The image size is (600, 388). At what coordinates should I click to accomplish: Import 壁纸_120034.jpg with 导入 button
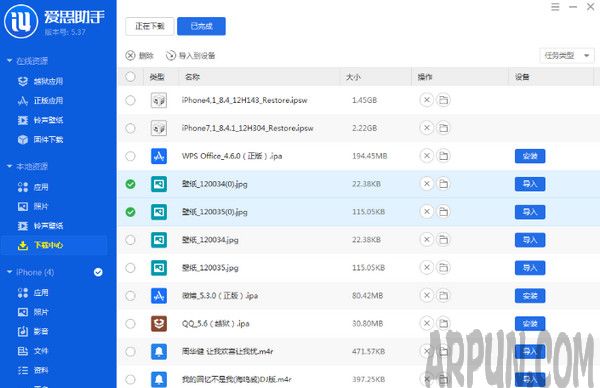point(530,240)
